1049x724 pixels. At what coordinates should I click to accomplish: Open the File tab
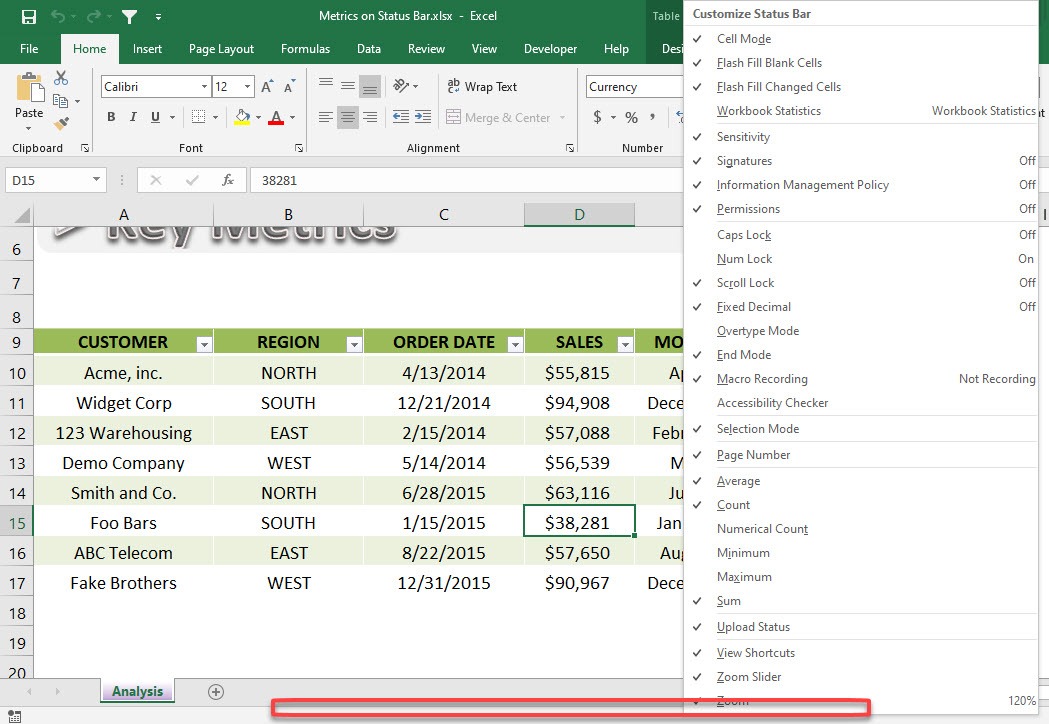29,49
